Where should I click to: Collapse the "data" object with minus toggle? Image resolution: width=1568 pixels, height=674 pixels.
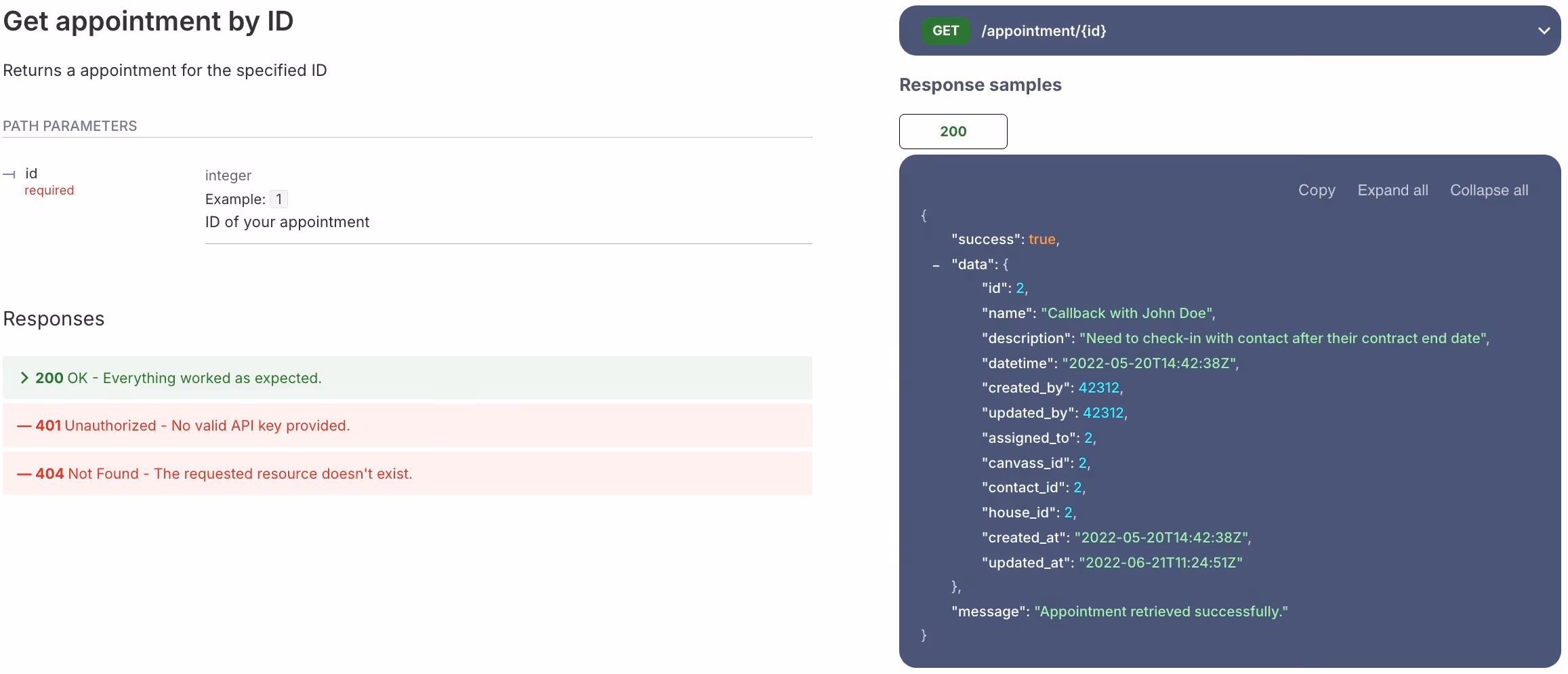pyautogui.click(x=936, y=265)
